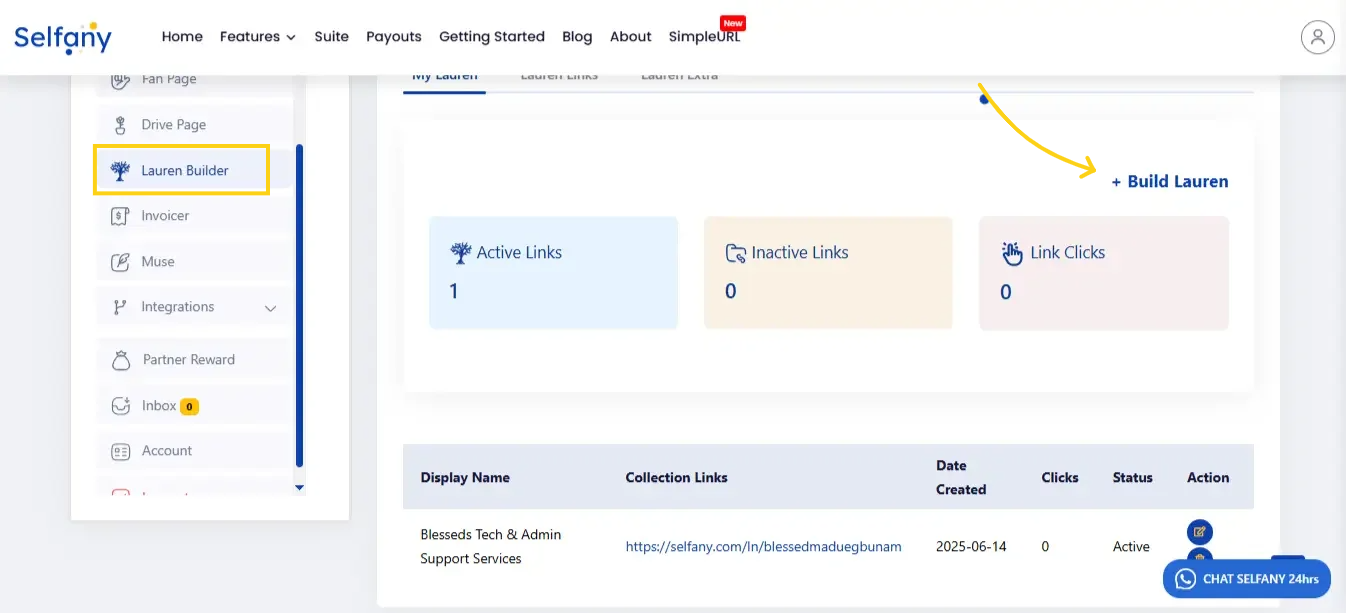Click the Active Links stat card

[553, 273]
